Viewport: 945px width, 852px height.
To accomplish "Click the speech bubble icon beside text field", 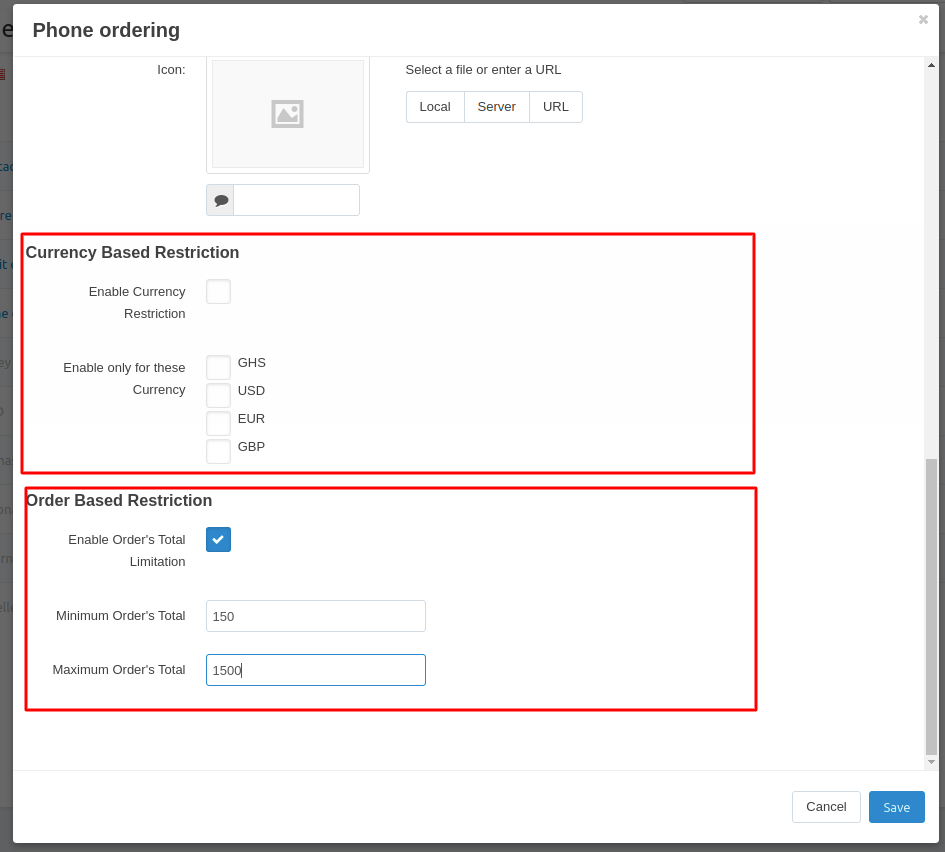I will point(220,200).
